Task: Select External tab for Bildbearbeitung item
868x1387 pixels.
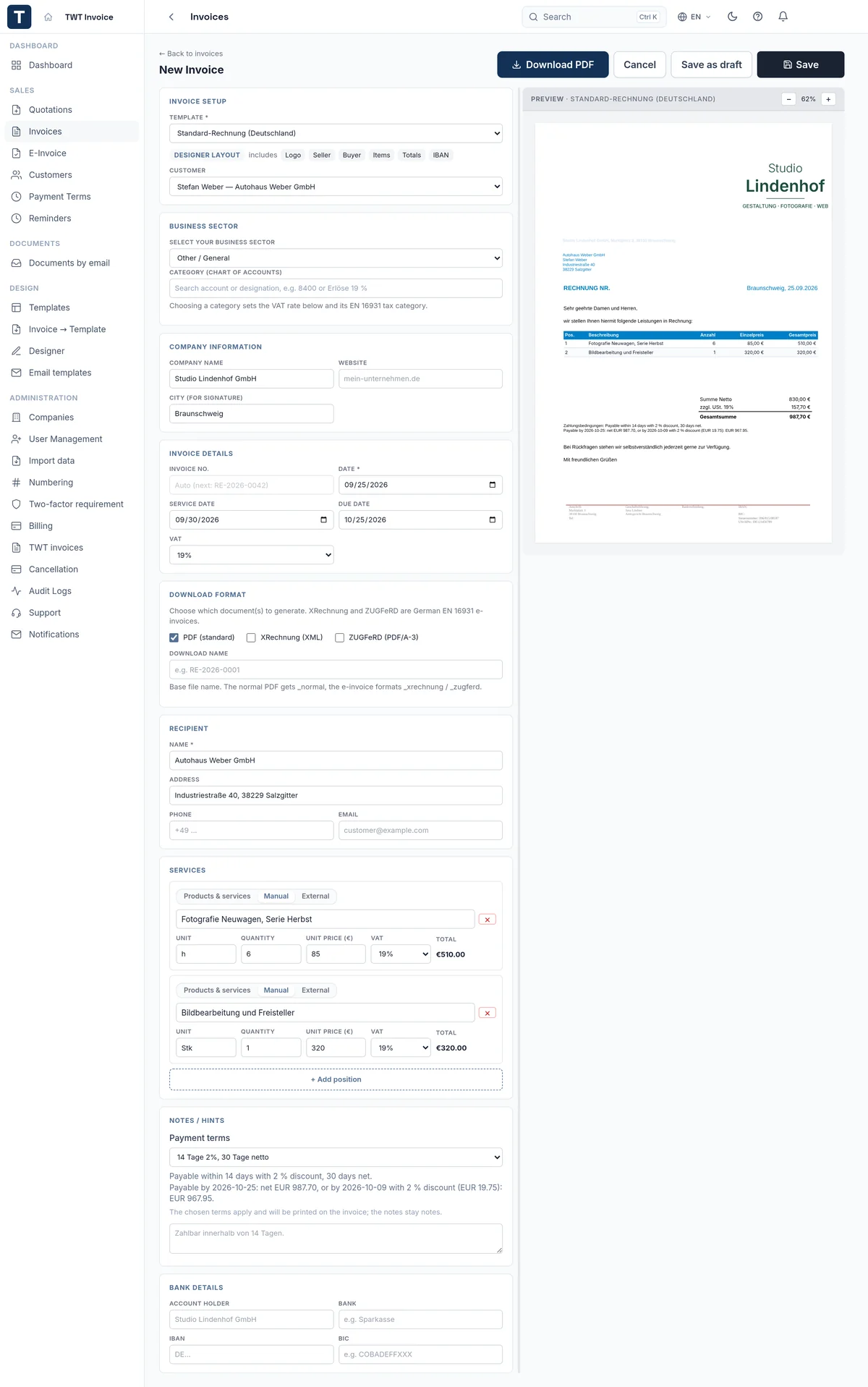Action: tap(315, 991)
